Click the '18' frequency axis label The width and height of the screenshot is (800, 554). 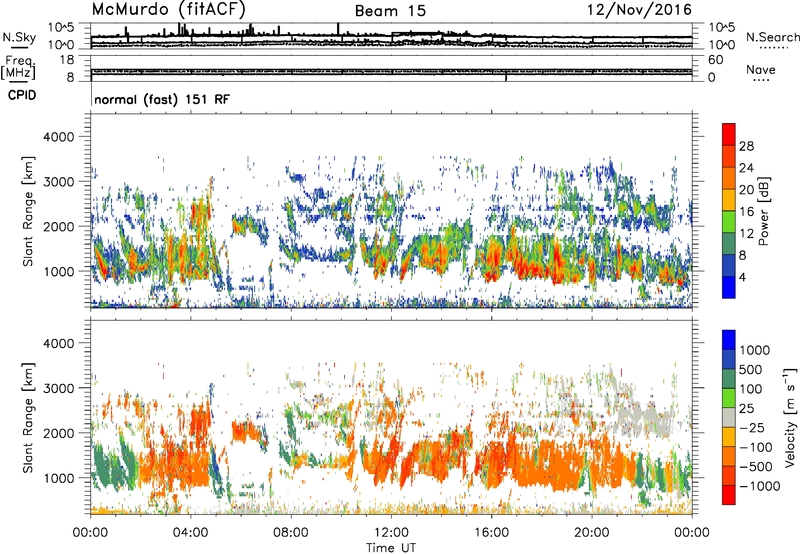click(67, 60)
